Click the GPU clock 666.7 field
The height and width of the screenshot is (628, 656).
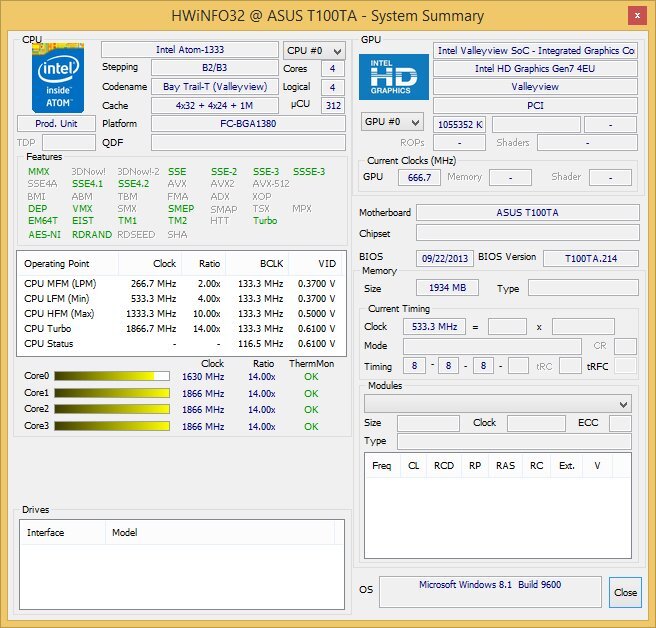click(419, 177)
